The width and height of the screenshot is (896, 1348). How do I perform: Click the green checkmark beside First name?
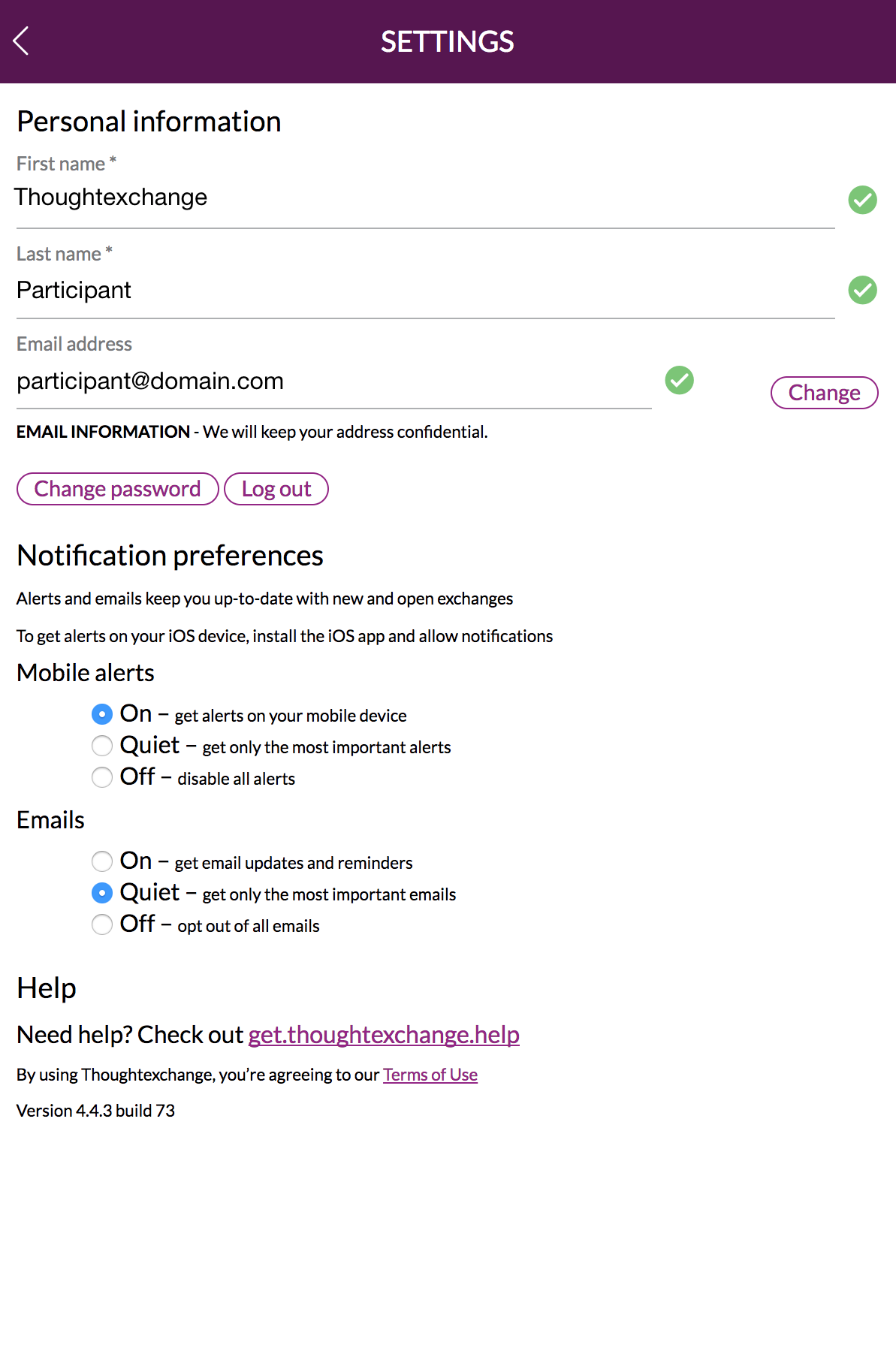[x=862, y=200]
